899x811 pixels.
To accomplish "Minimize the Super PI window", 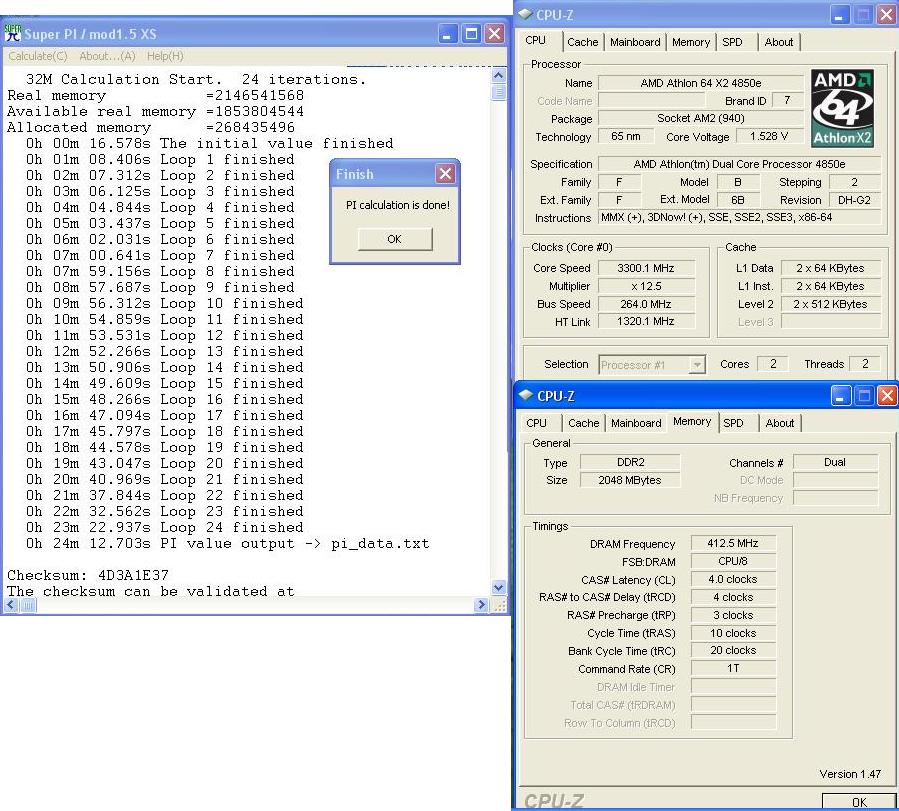I will pos(448,33).
